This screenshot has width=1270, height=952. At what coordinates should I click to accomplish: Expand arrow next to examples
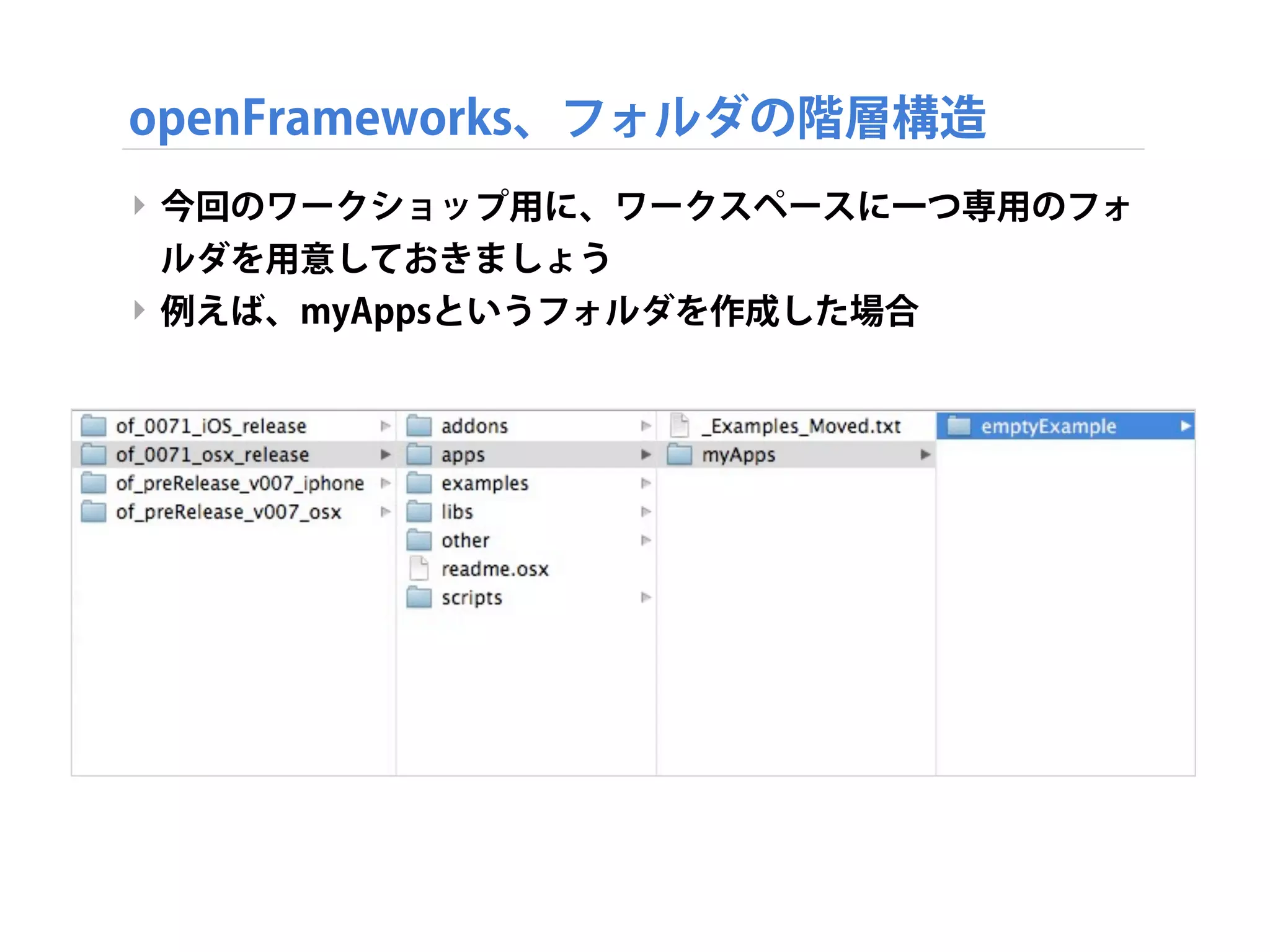click(646, 483)
